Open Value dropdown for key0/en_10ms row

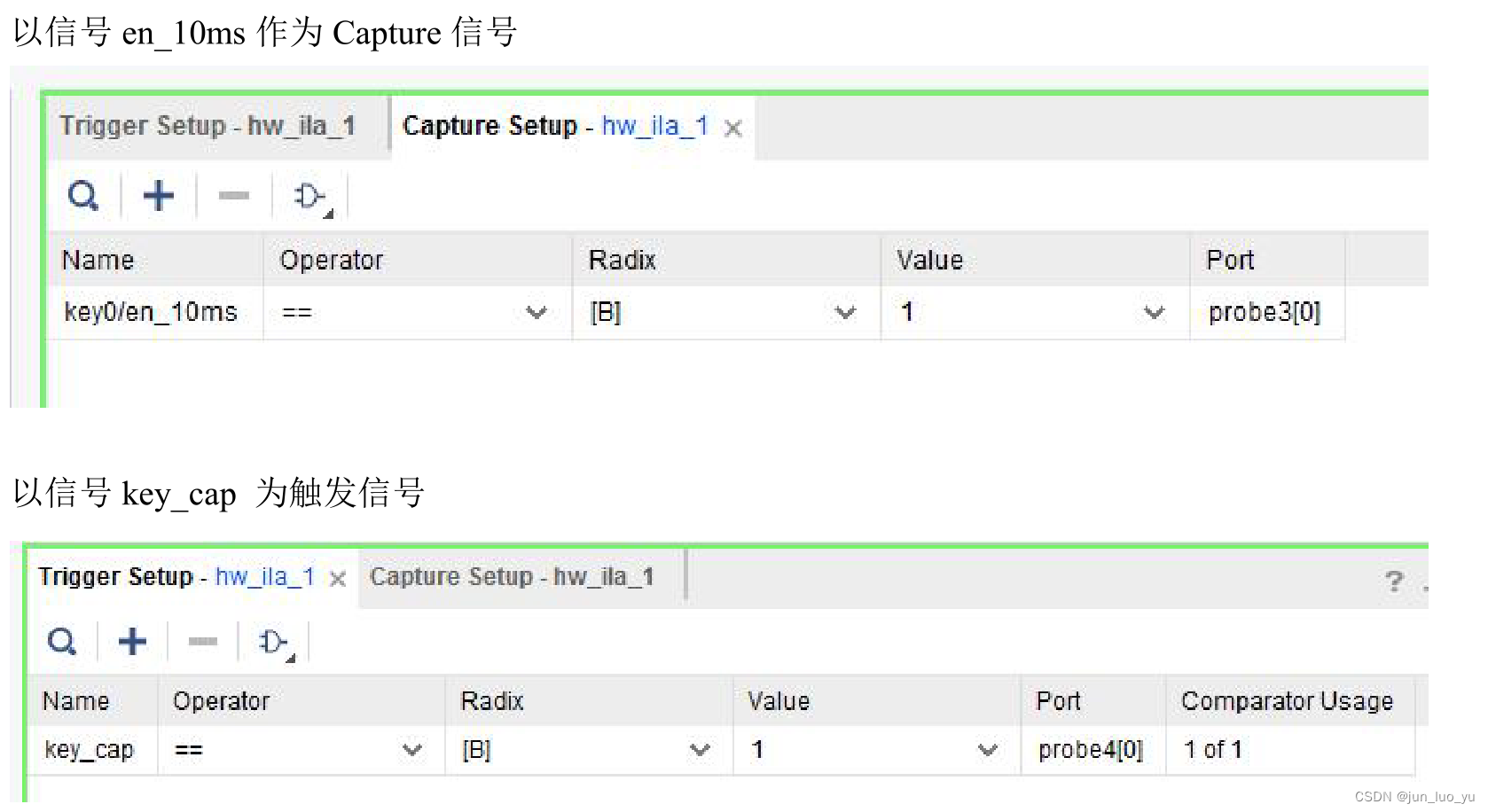1153,312
